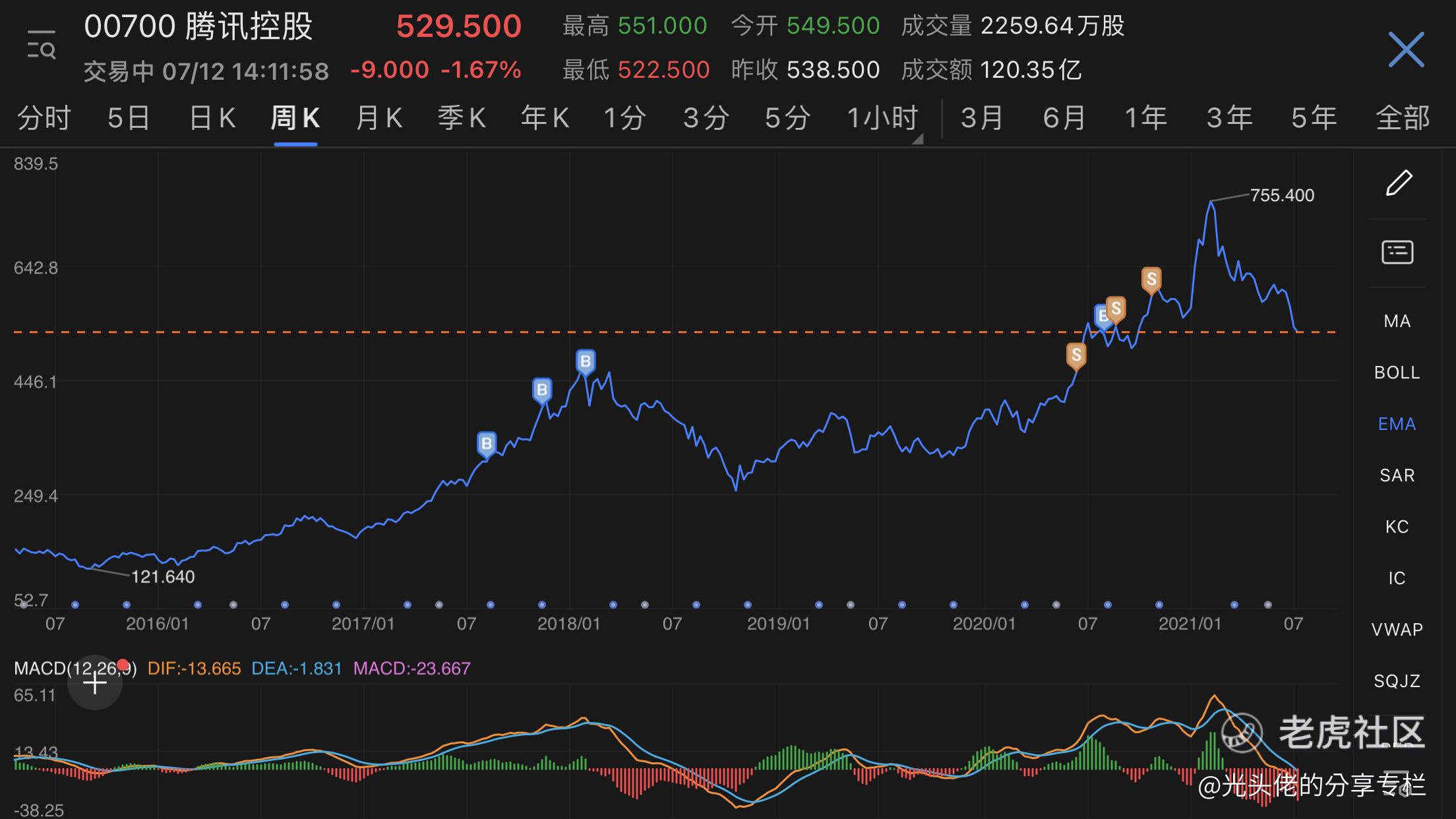Image resolution: width=1456 pixels, height=819 pixels.
Task: Set range to 3月
Action: 982,118
